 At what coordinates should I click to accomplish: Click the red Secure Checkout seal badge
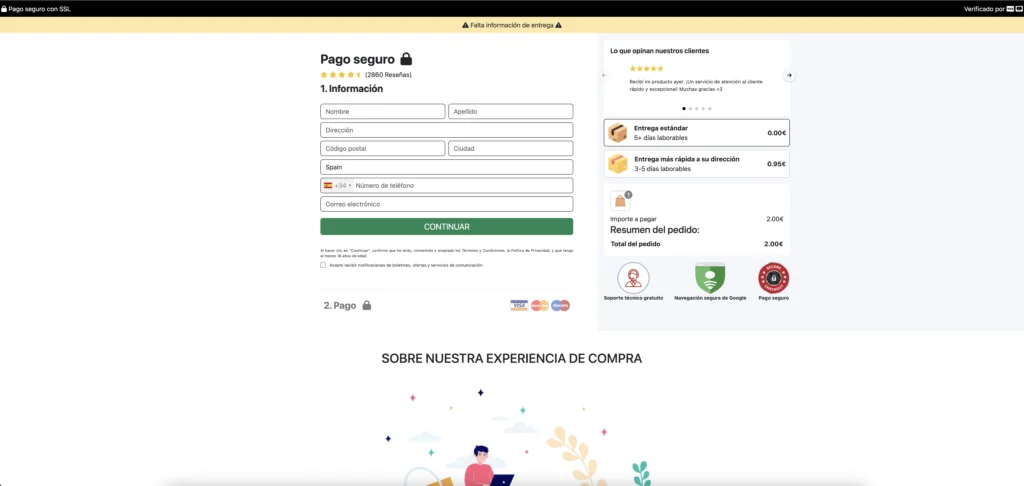pos(773,278)
